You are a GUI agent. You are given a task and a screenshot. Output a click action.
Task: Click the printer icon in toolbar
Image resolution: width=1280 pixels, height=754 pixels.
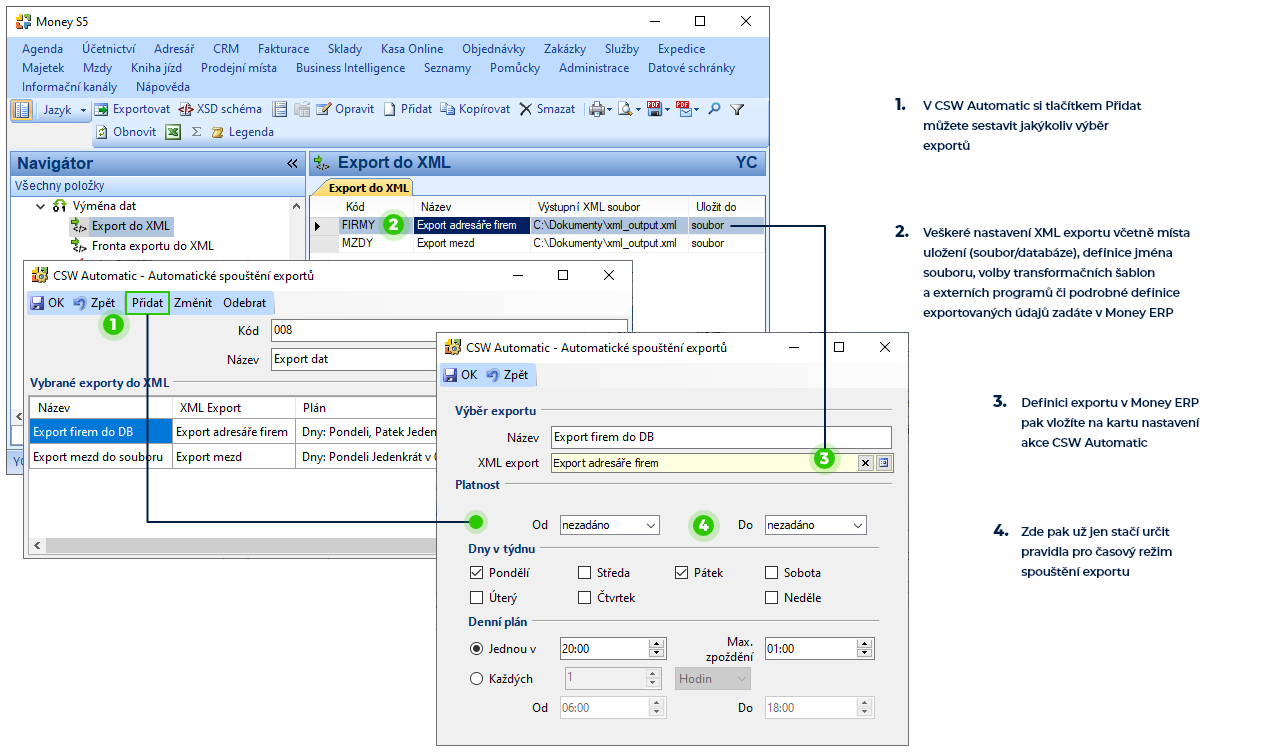click(x=597, y=109)
